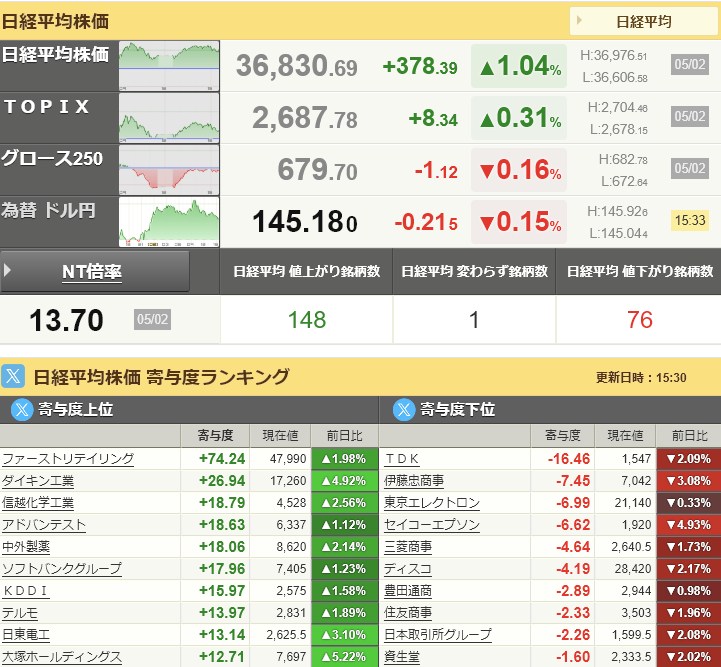Click the 679.70 Growth 250 value

coord(318,170)
